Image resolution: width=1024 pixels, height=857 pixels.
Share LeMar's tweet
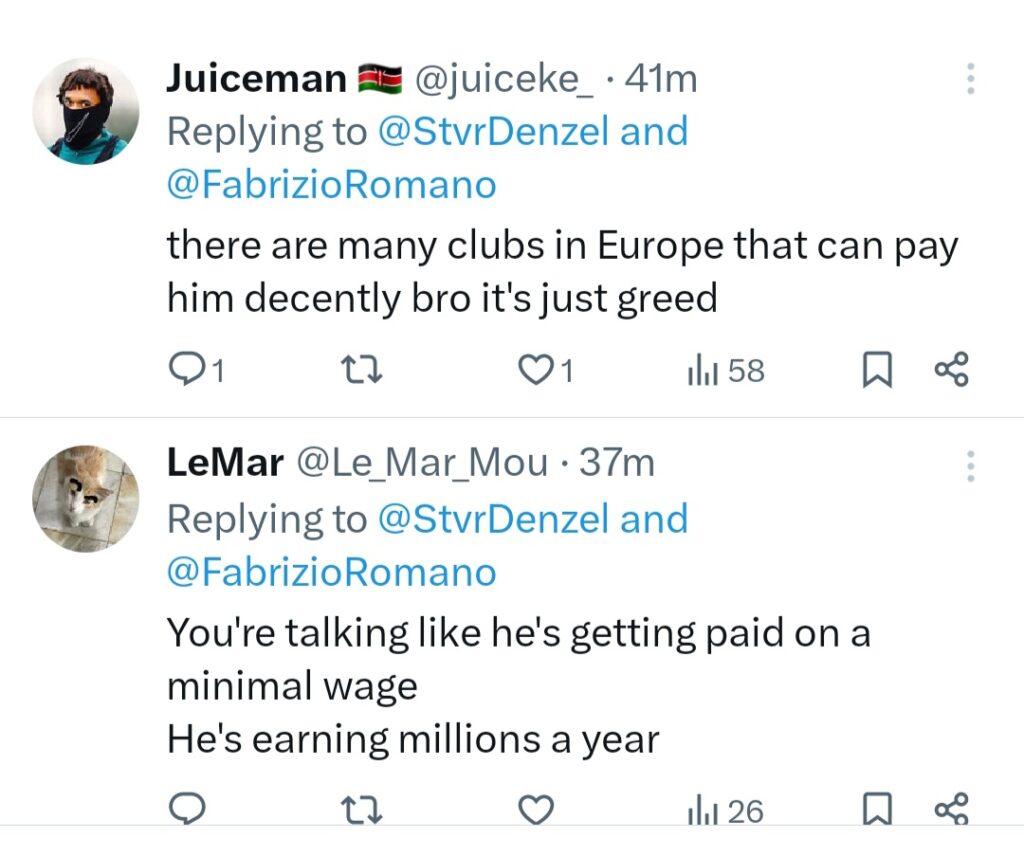coord(951,808)
